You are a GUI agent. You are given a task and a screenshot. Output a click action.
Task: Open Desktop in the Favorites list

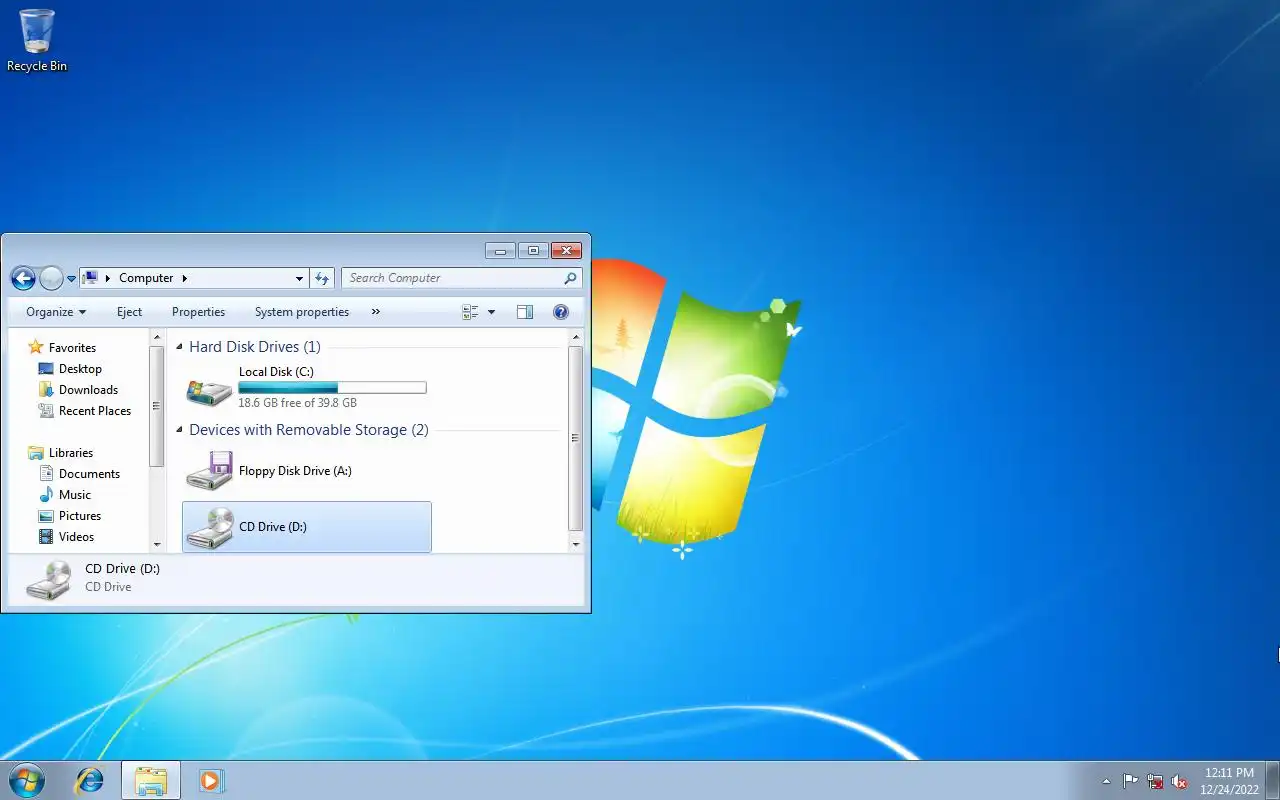[80, 369]
